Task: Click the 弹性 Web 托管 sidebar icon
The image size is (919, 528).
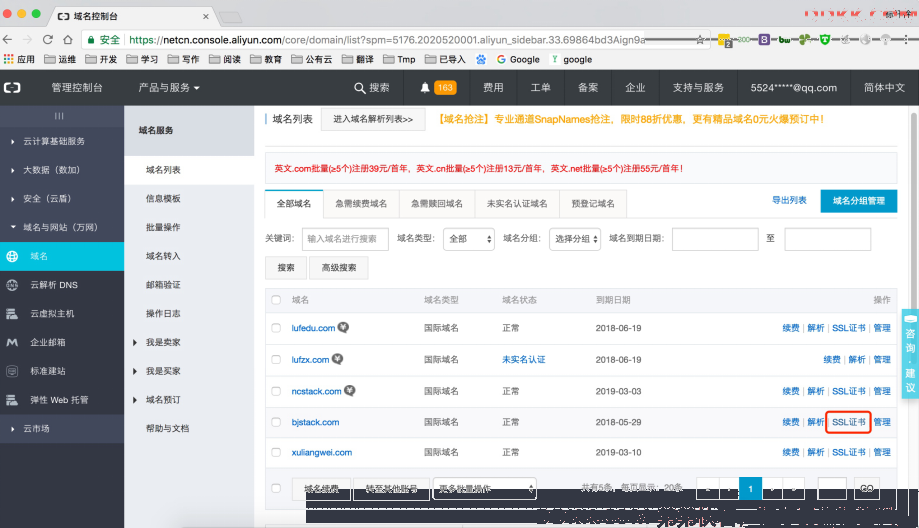Action: coord(12,400)
